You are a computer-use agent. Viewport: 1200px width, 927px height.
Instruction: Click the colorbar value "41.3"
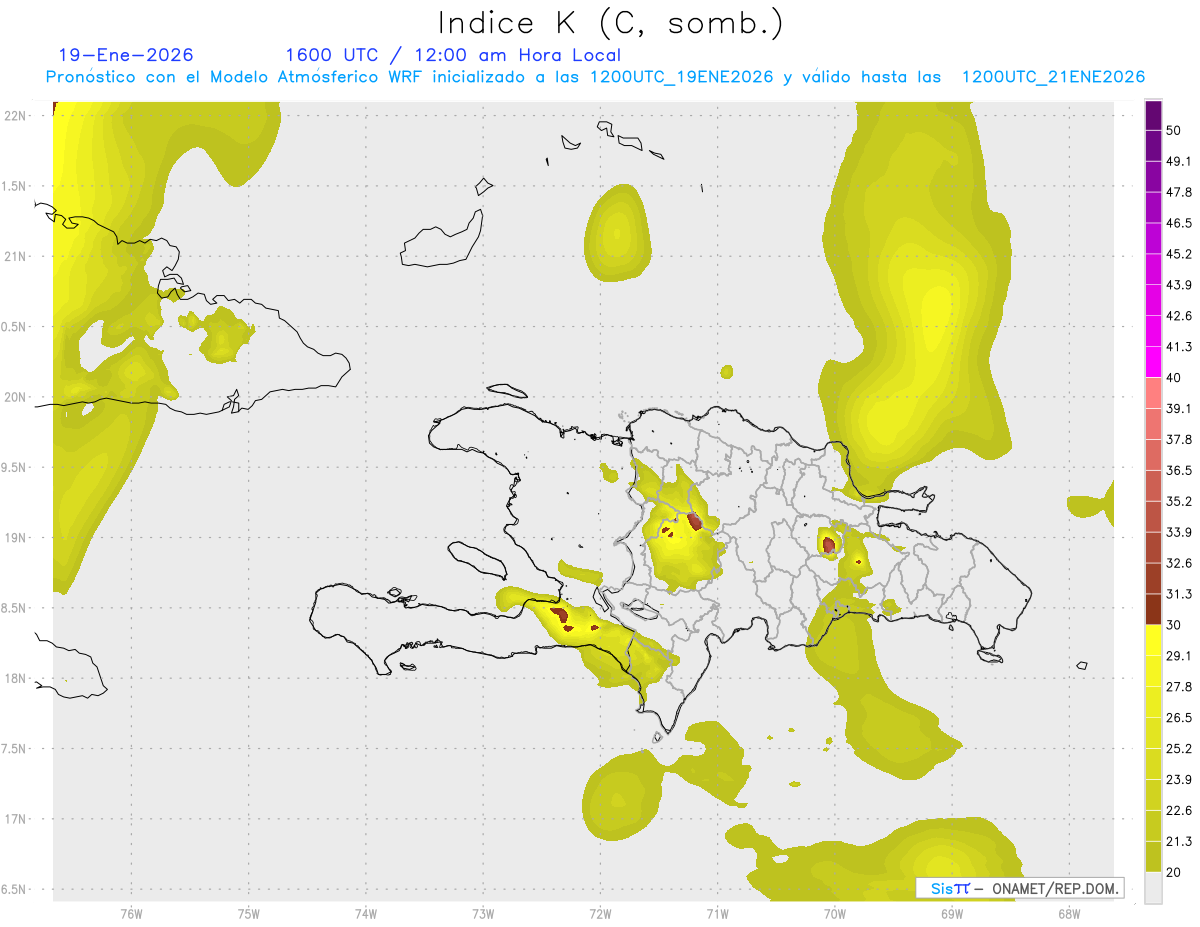click(x=1179, y=347)
